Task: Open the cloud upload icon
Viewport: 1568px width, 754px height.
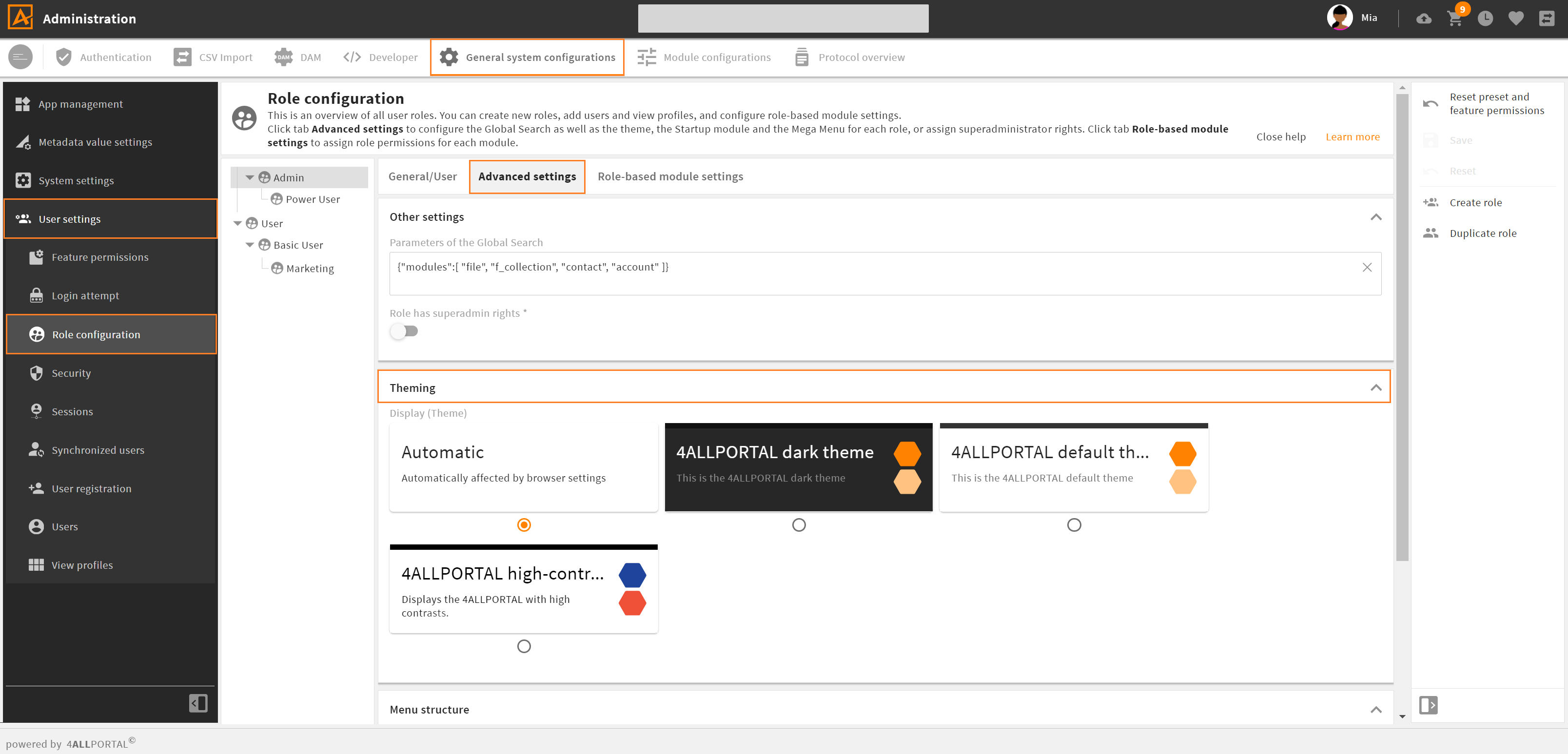Action: [1424, 18]
